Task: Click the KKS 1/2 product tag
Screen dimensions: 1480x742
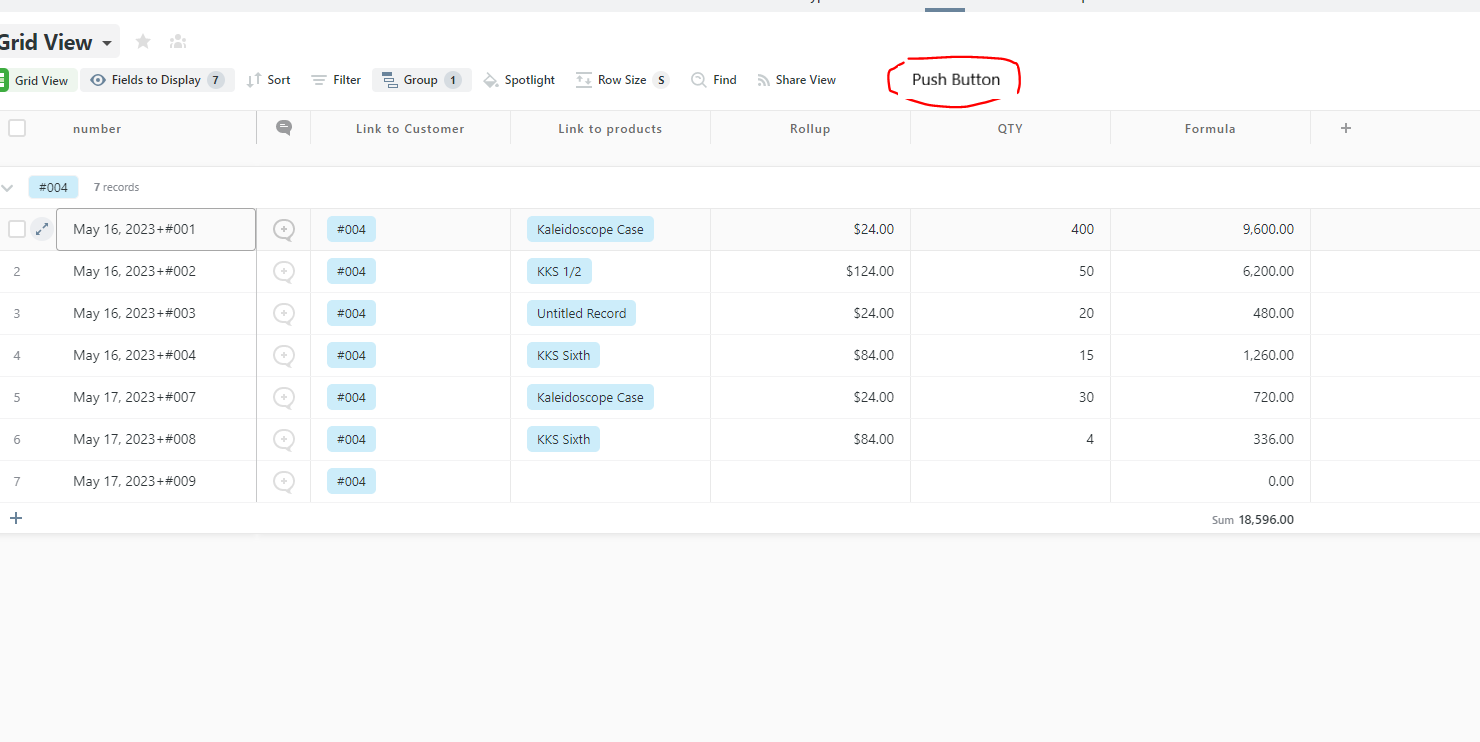Action: point(559,271)
